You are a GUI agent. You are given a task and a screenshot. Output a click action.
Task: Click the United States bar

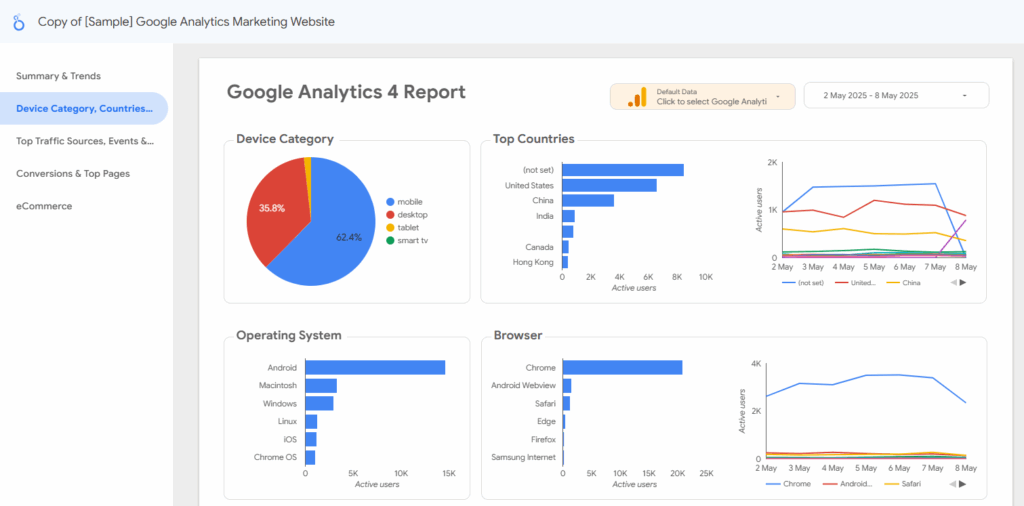[609, 185]
